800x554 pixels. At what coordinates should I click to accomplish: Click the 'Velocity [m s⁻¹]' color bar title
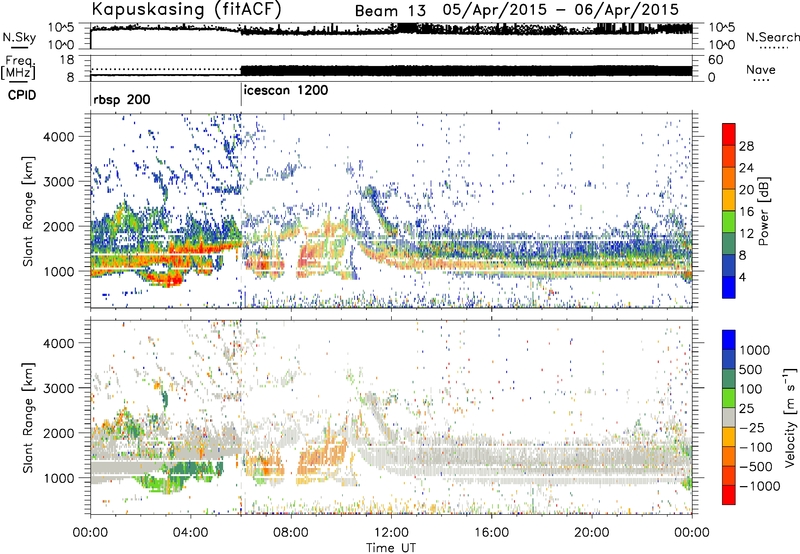point(790,417)
